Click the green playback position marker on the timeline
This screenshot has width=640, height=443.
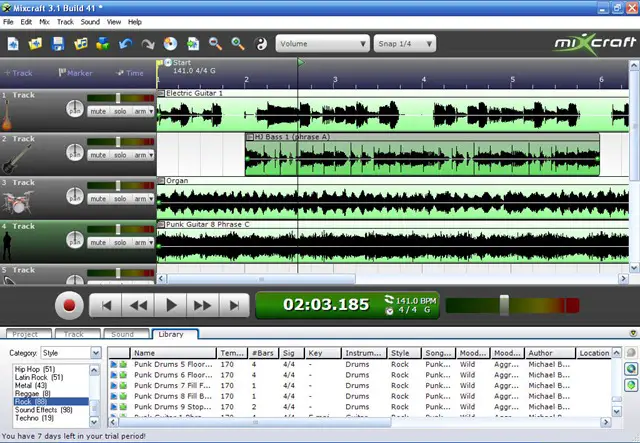pyautogui.click(x=301, y=62)
